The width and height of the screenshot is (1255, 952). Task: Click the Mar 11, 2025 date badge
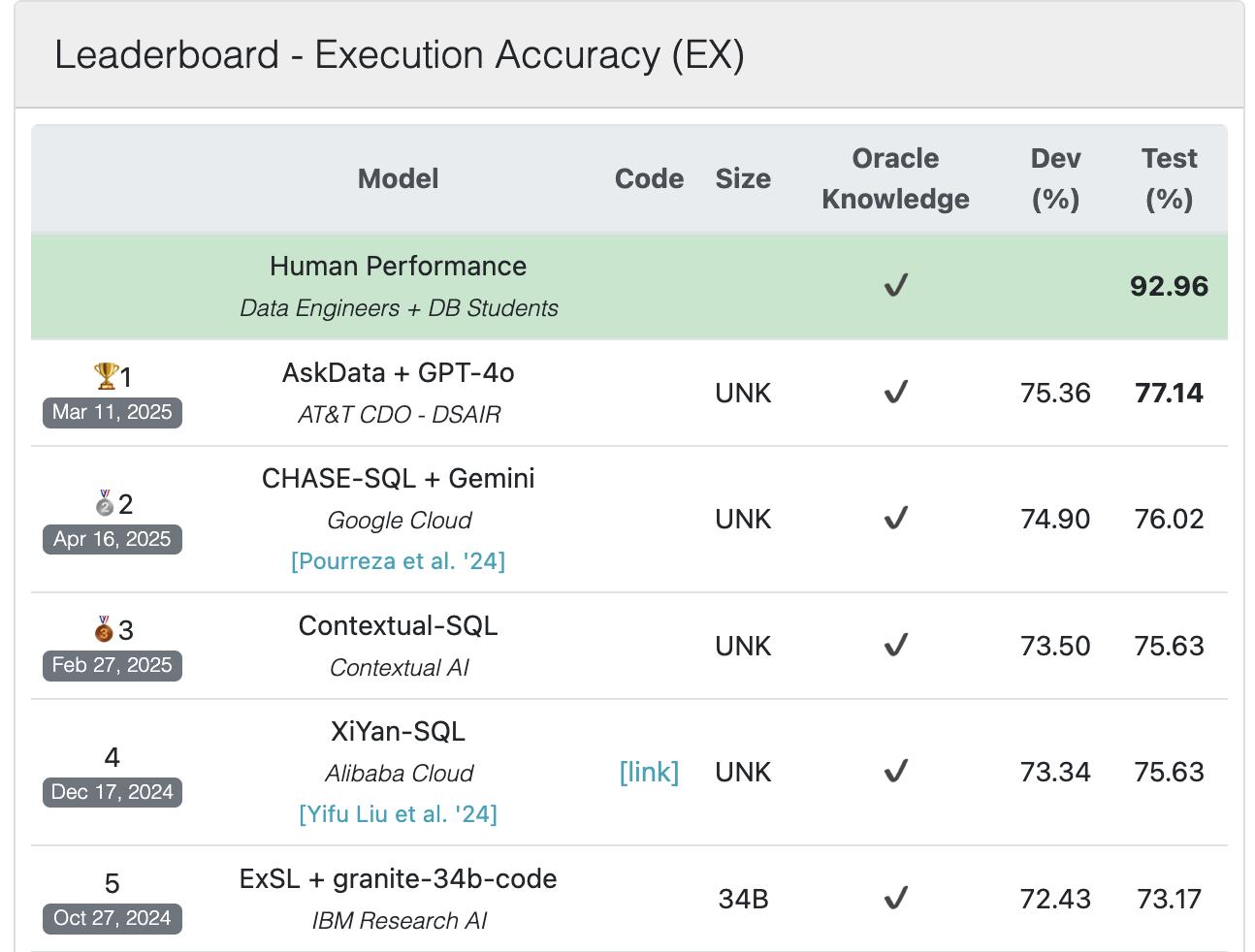tap(113, 413)
